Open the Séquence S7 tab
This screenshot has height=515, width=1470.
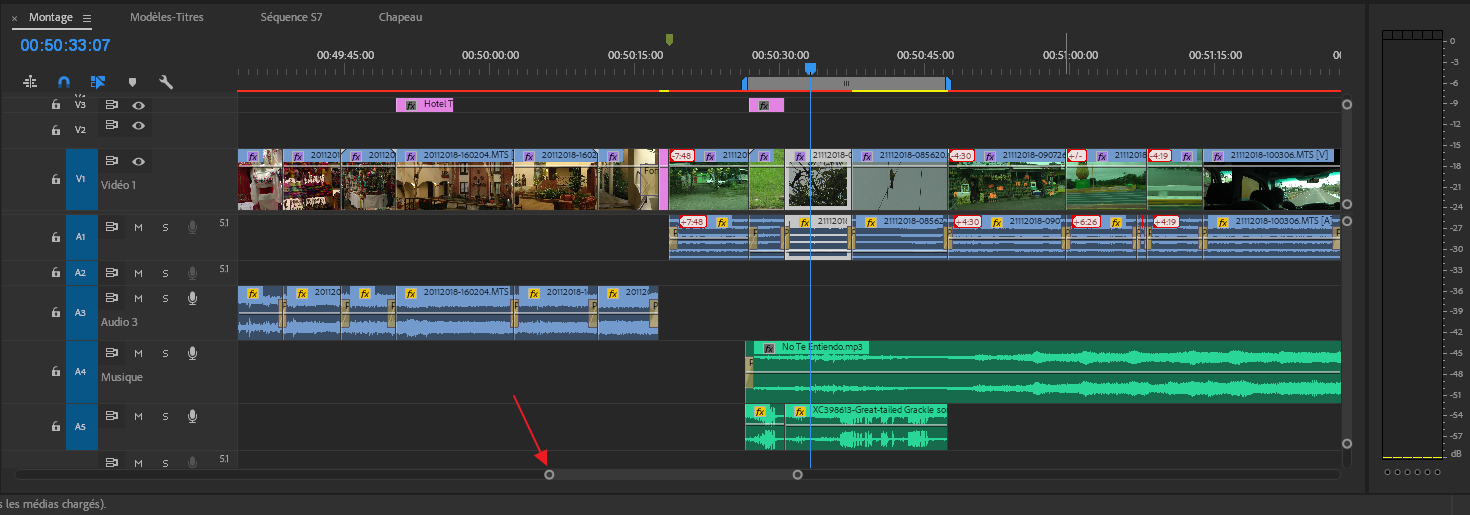[x=291, y=18]
